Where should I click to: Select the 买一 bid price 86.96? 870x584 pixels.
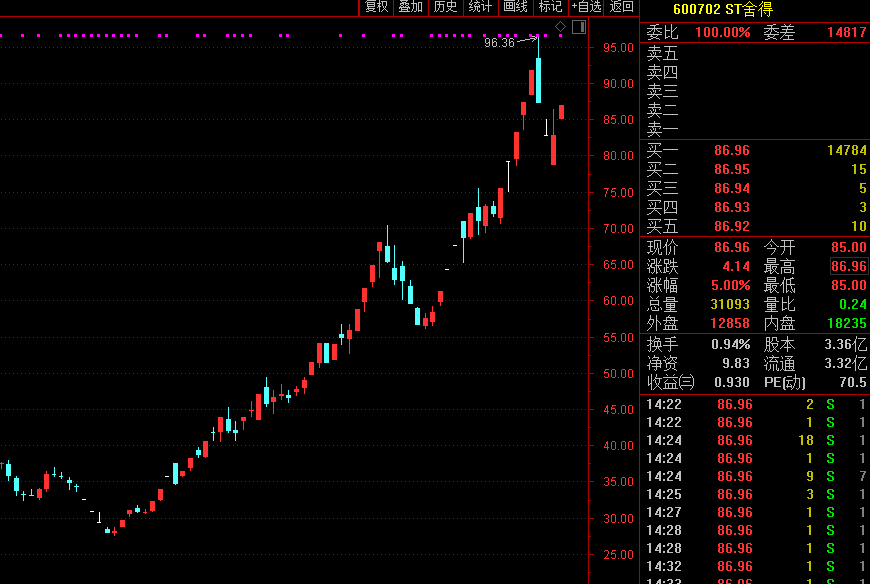(732, 151)
